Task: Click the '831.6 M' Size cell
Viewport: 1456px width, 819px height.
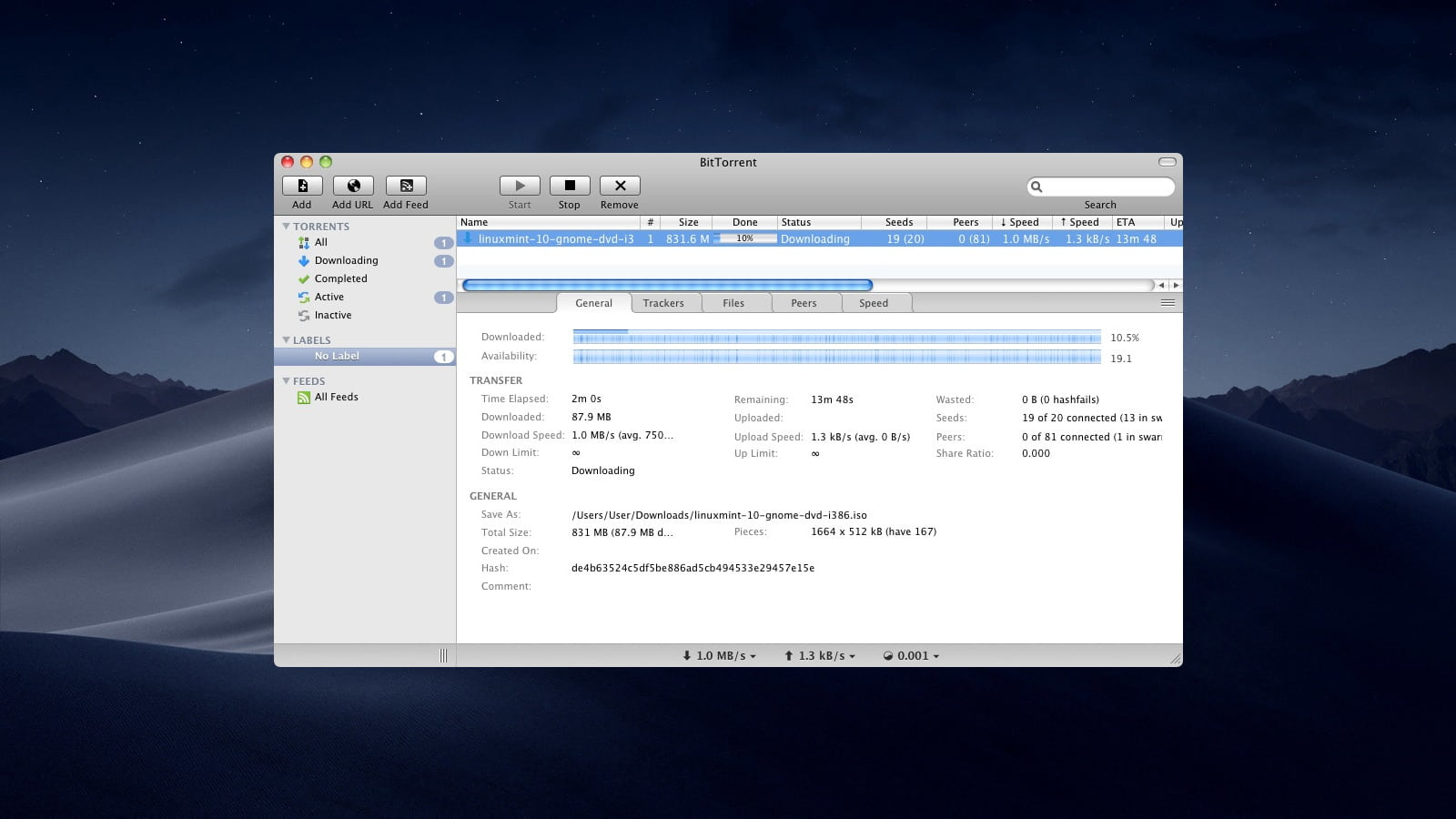Action: 687,239
